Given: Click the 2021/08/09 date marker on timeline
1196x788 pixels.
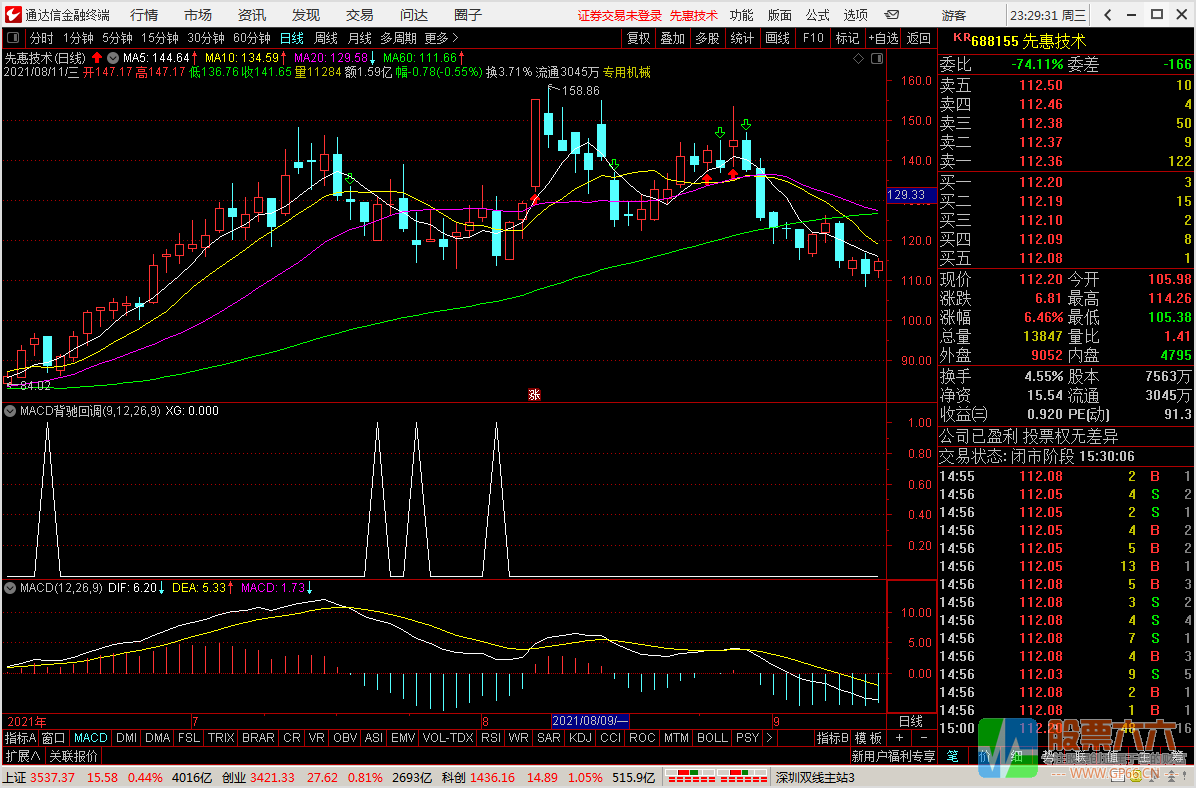Looking at the screenshot, I should [590, 721].
